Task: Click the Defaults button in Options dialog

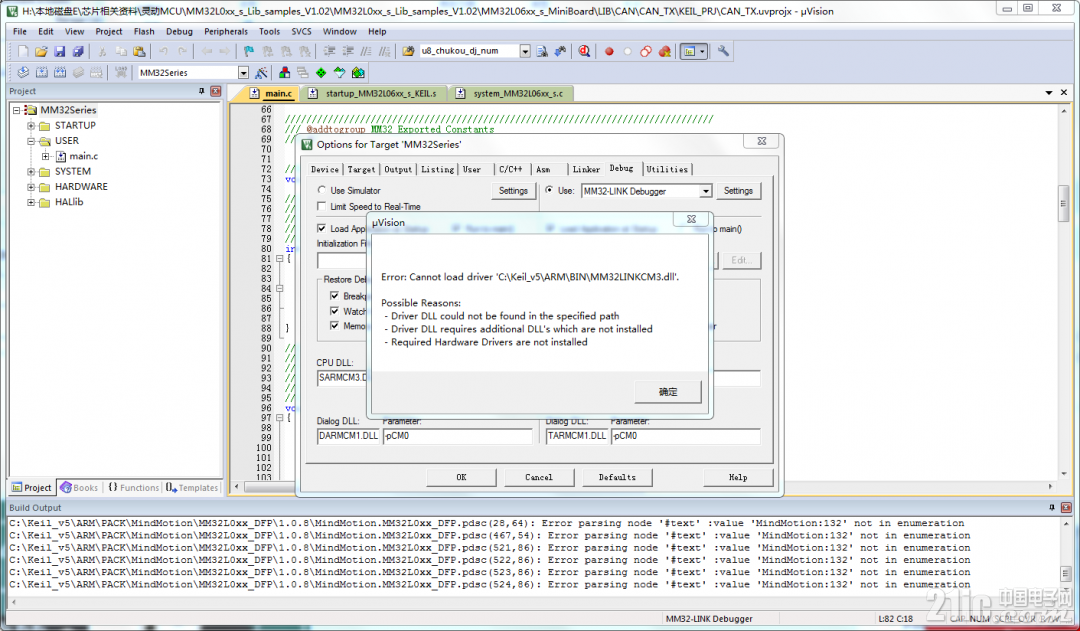Action: coord(617,477)
